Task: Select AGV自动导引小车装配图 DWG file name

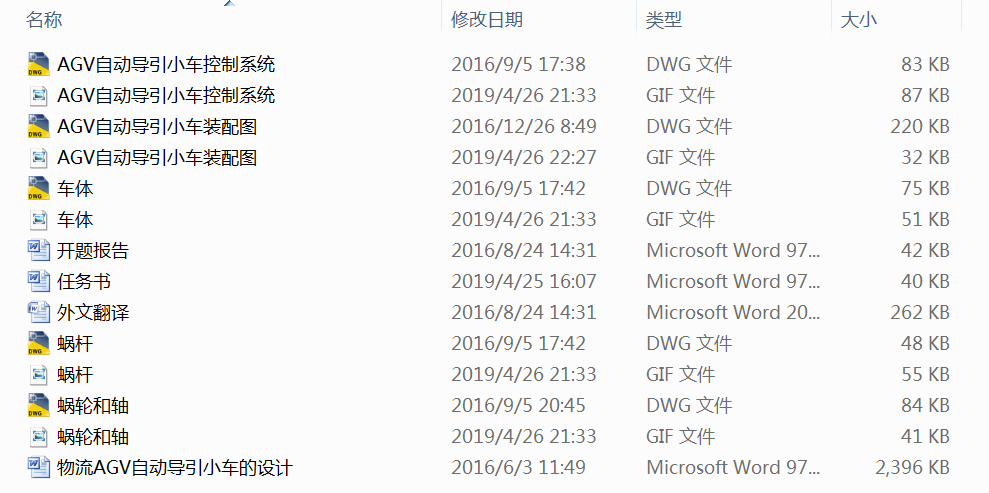Action: [157, 127]
